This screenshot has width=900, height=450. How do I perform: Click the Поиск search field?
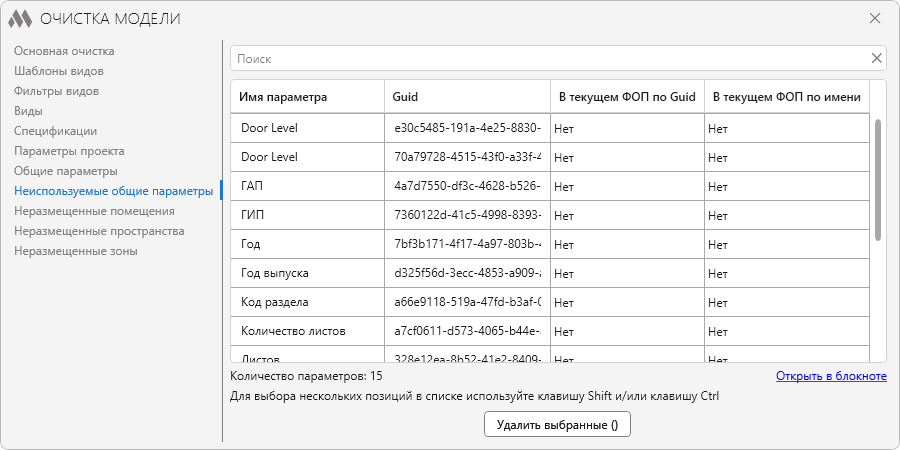pos(548,58)
